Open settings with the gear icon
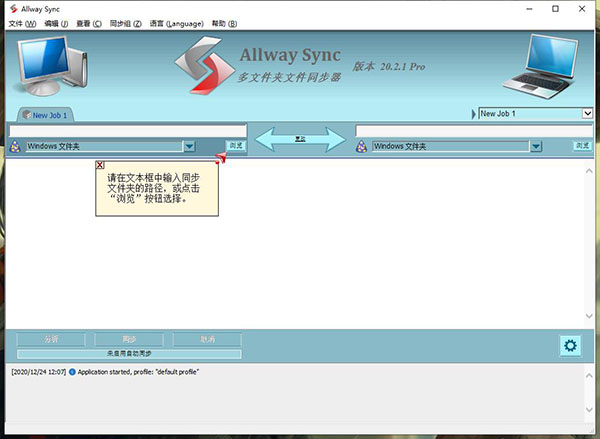This screenshot has width=600, height=439. [570, 346]
